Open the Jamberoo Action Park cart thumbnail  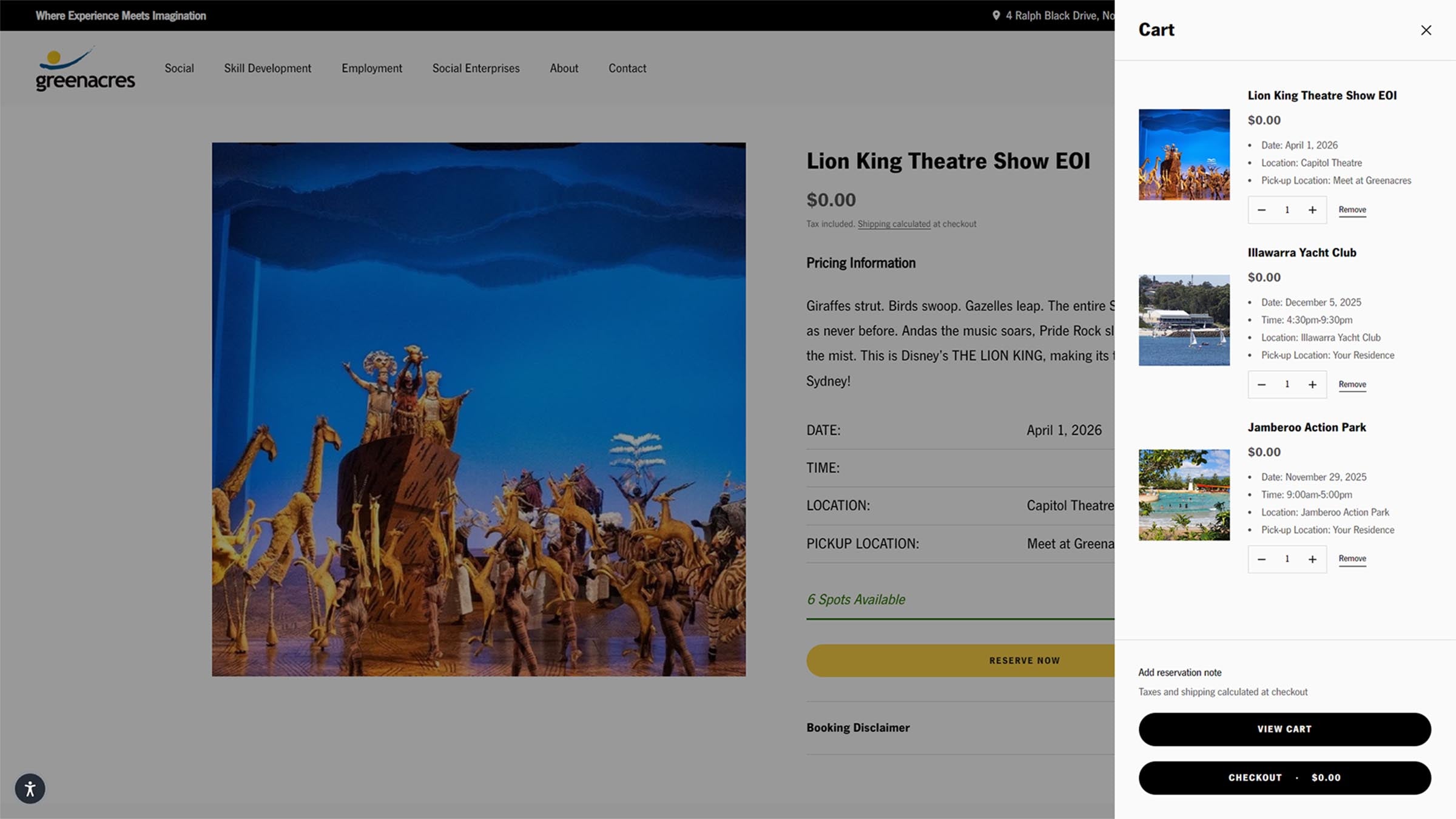click(x=1184, y=495)
